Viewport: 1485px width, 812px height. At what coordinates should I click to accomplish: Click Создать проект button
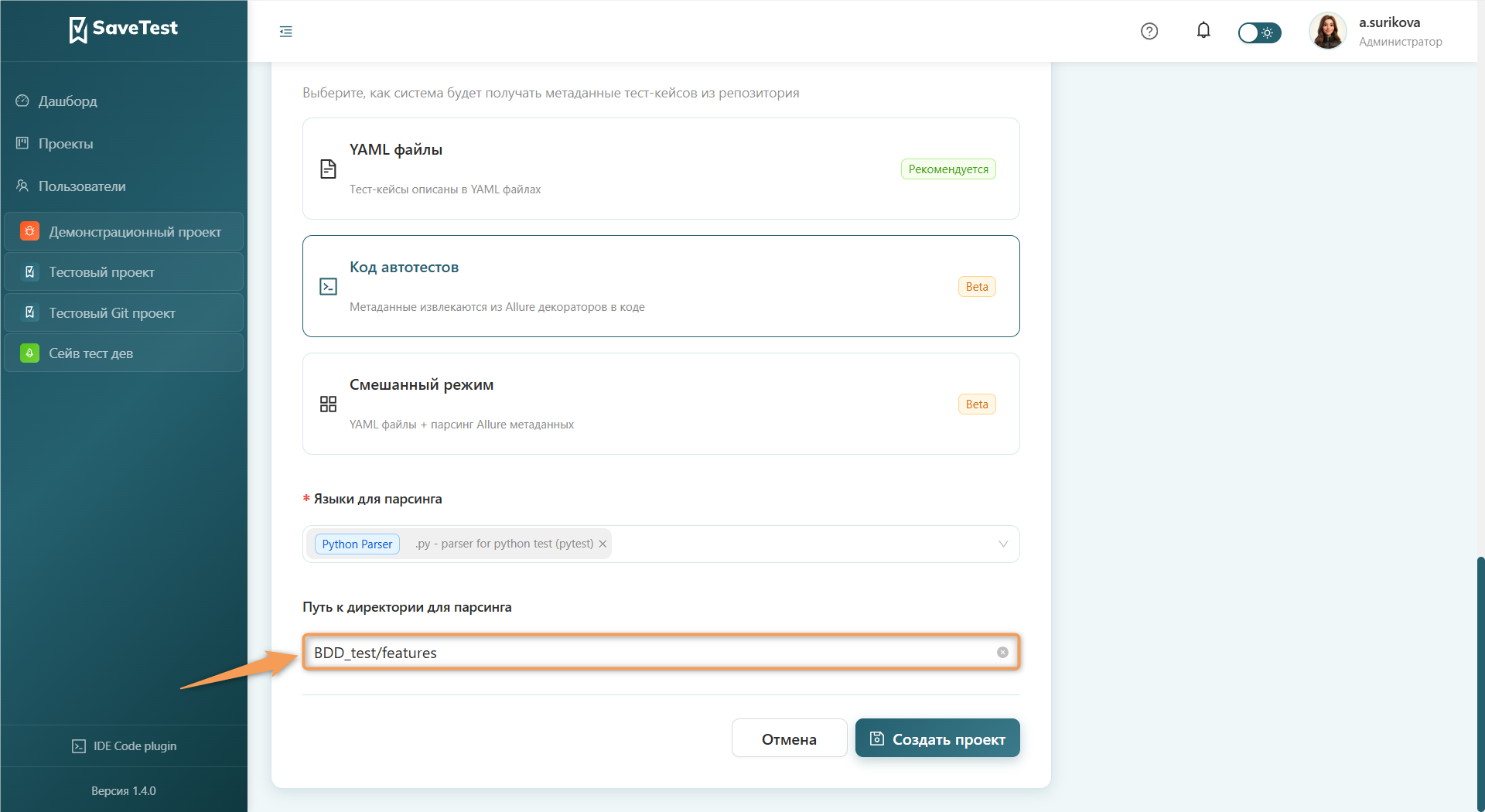coord(937,739)
